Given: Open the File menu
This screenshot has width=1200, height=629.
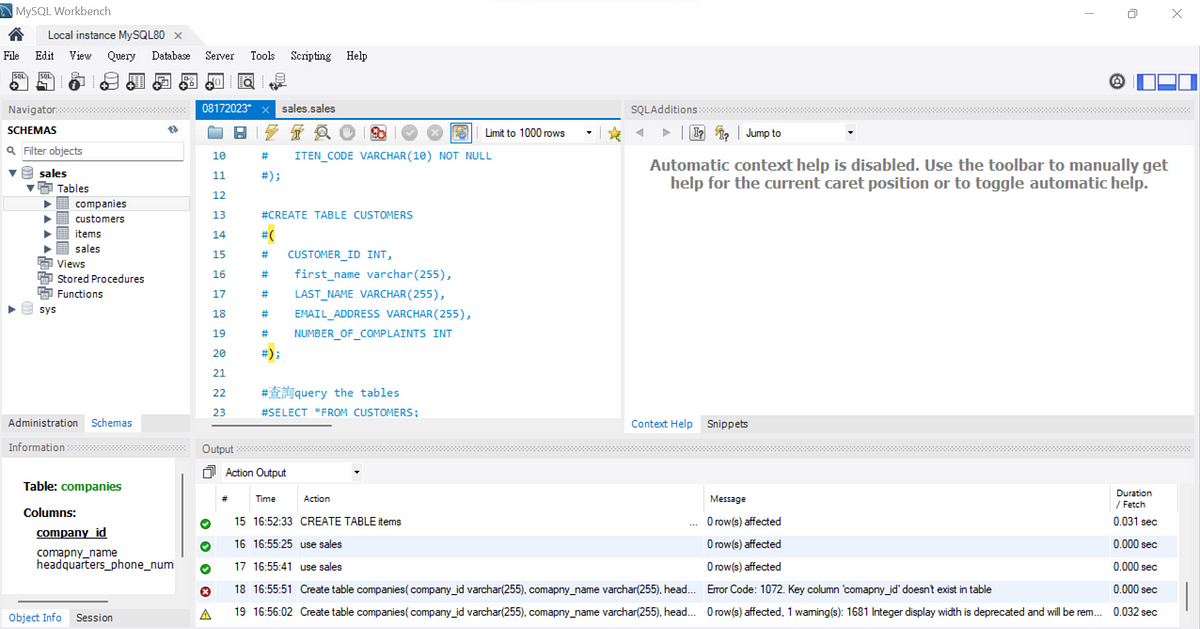Looking at the screenshot, I should point(12,56).
